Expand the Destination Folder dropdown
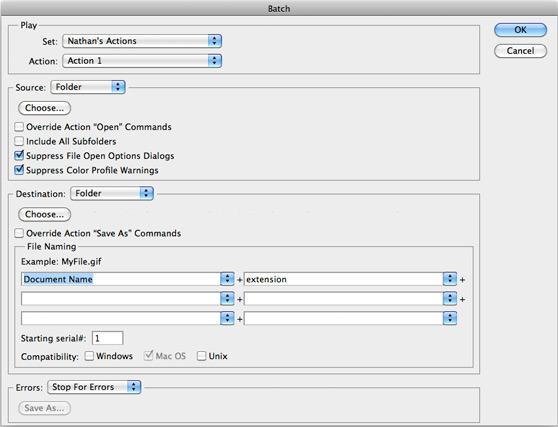The image size is (558, 427). pyautogui.click(x=112, y=193)
